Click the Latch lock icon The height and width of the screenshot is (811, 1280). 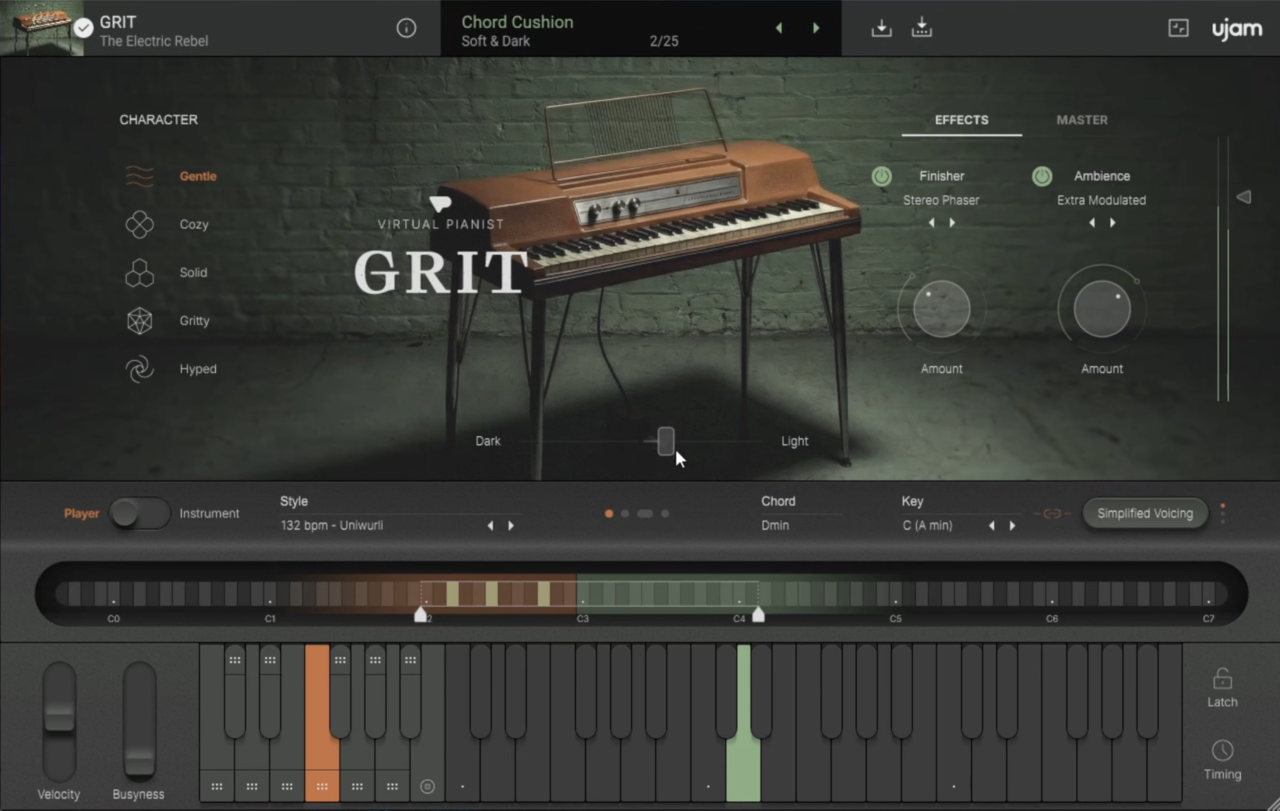pos(1222,679)
